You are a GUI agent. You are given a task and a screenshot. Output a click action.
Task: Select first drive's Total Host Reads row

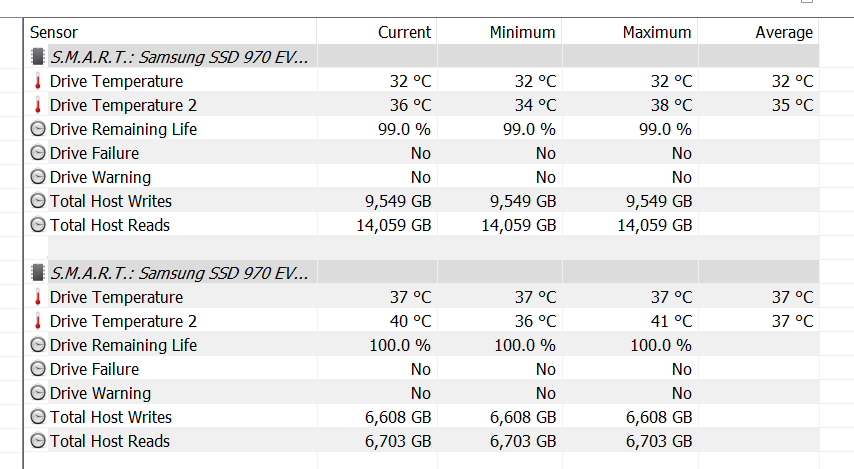pyautogui.click(x=422, y=225)
